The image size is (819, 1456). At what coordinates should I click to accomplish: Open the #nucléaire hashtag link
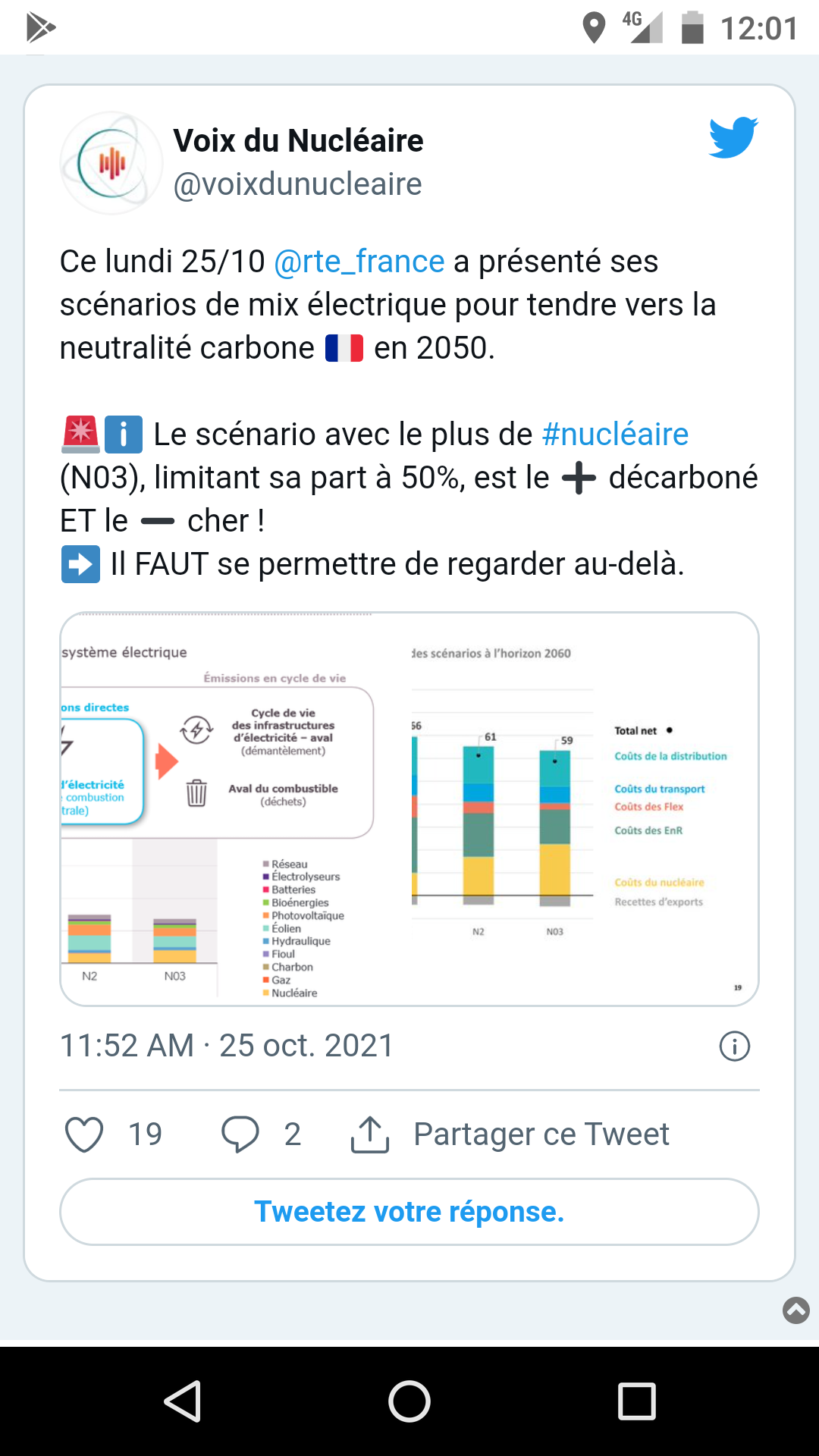(615, 435)
